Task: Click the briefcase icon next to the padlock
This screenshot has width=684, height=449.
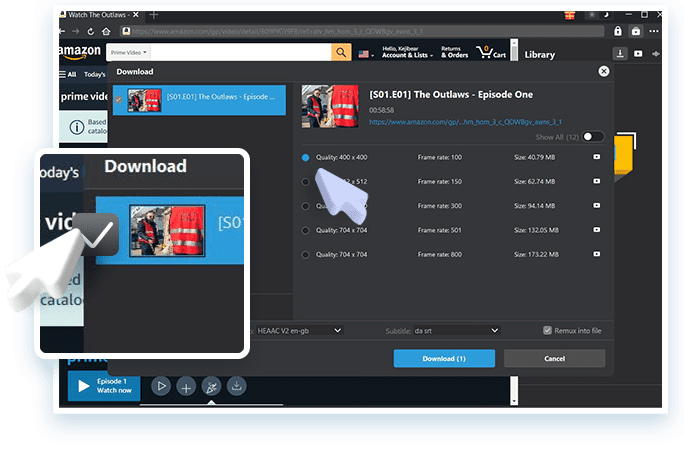Action: [636, 31]
